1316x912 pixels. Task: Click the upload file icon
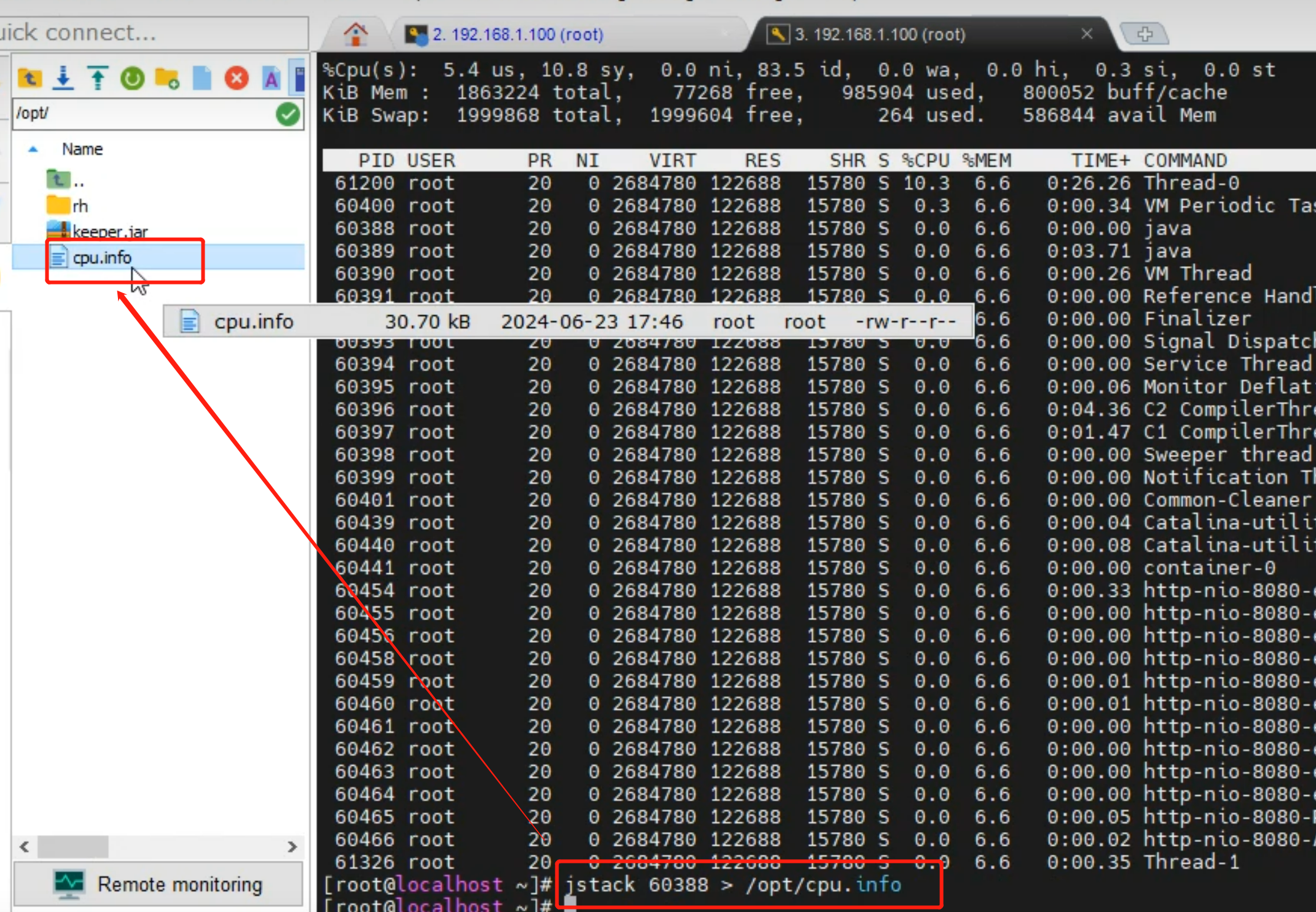coord(98,78)
